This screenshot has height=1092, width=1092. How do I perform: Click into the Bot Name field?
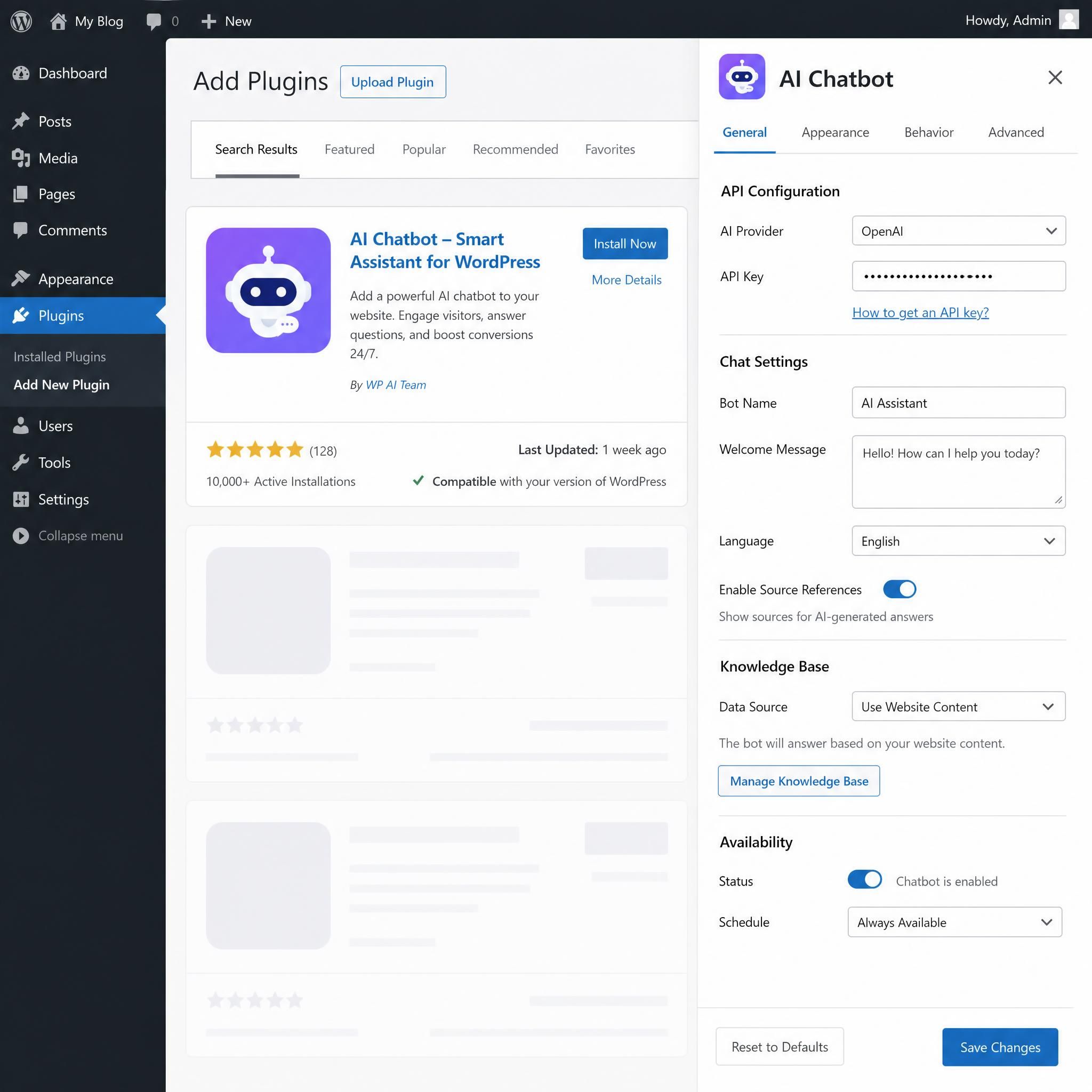tap(959, 403)
